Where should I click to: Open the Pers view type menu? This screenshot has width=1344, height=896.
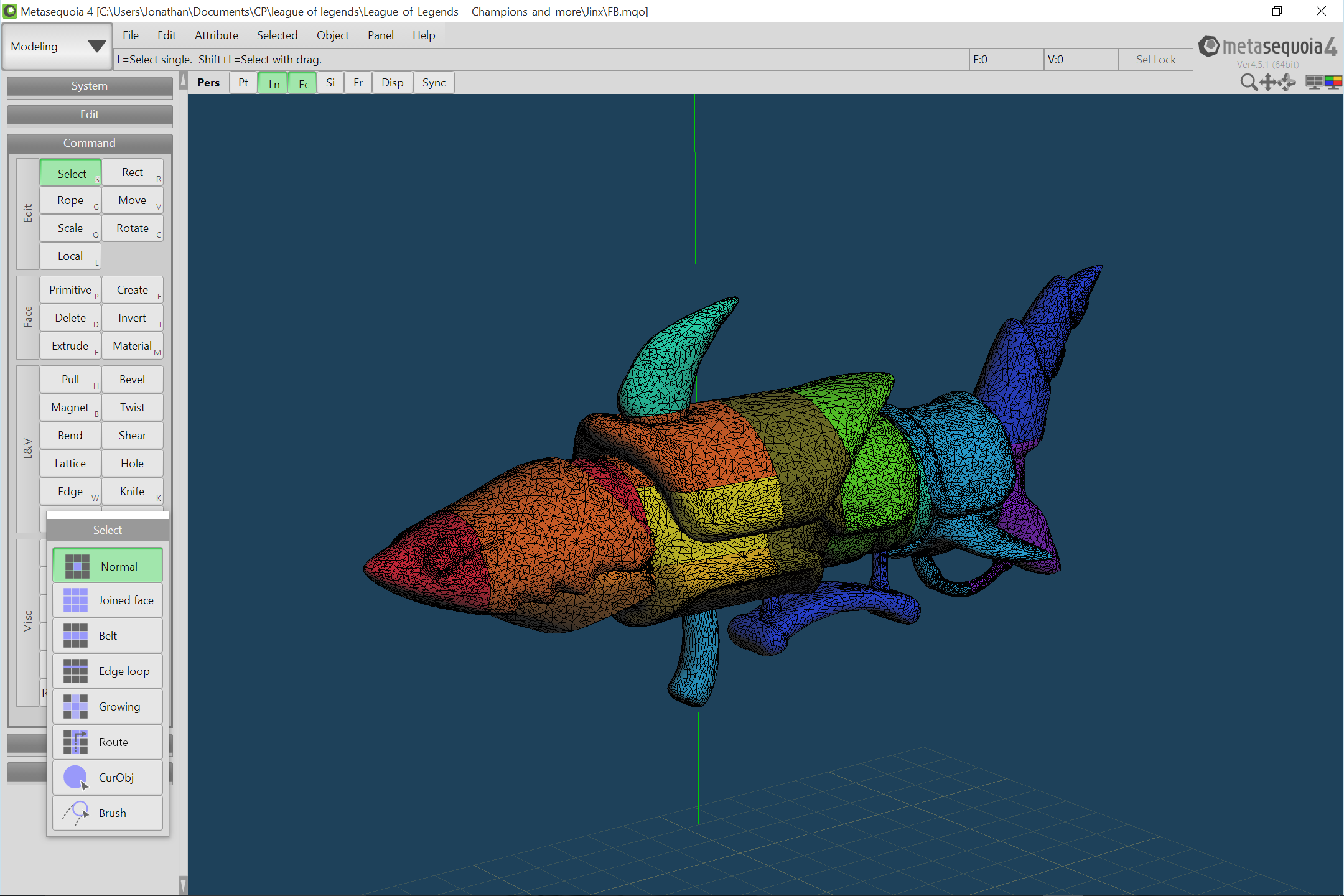208,83
